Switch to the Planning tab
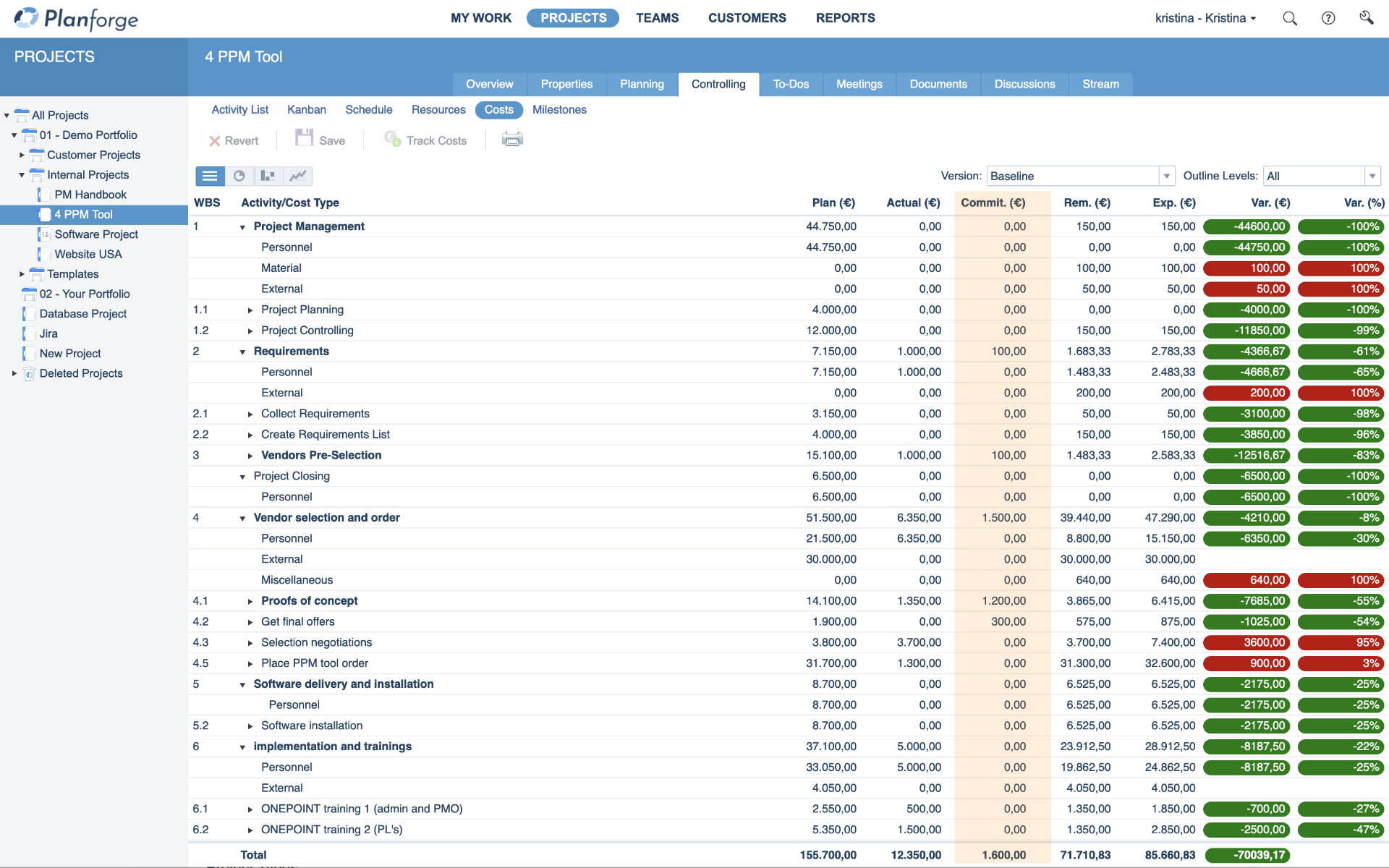 [642, 84]
